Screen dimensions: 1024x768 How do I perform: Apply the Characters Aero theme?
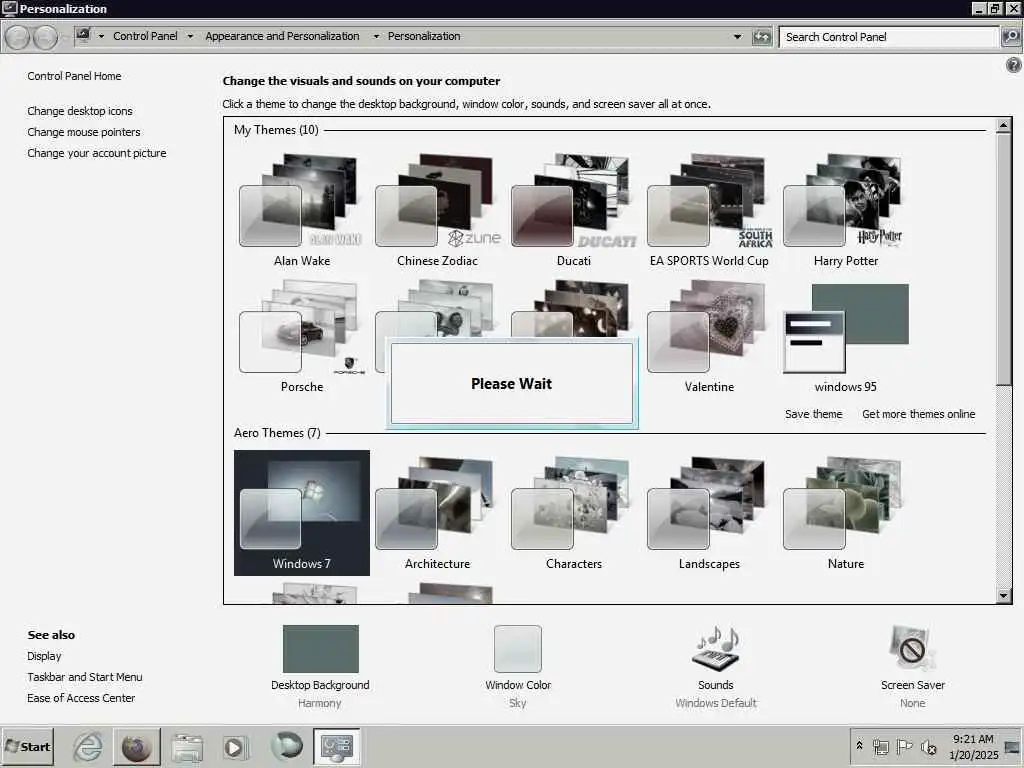573,513
